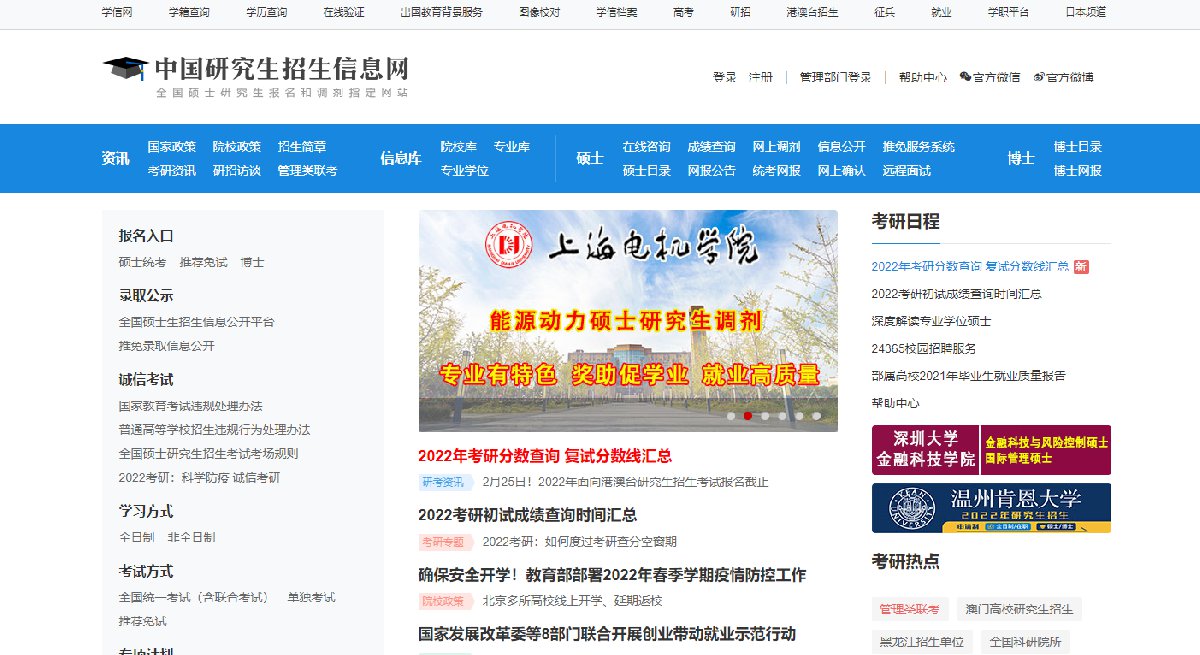This screenshot has height=655, width=1200.
Task: Open 帮助中心 in header
Action: tap(922, 77)
